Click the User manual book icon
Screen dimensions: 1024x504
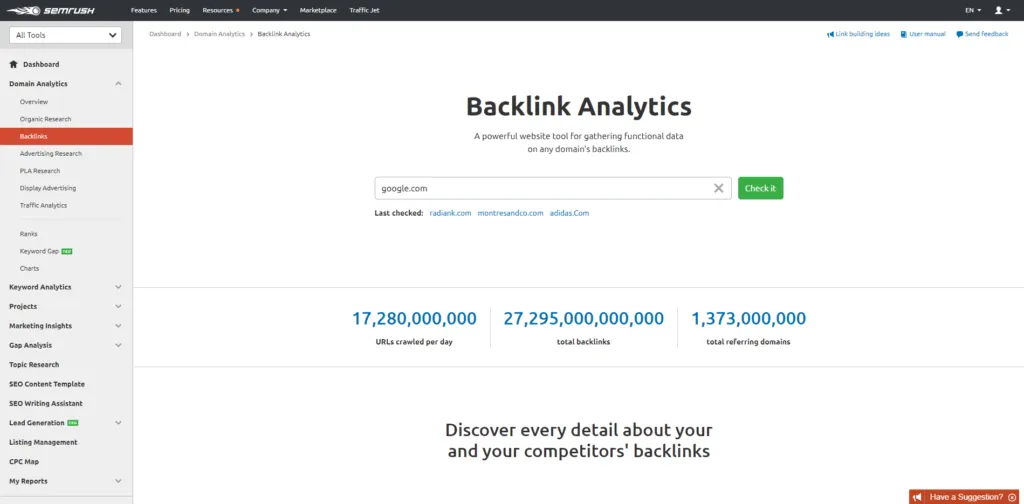(903, 34)
